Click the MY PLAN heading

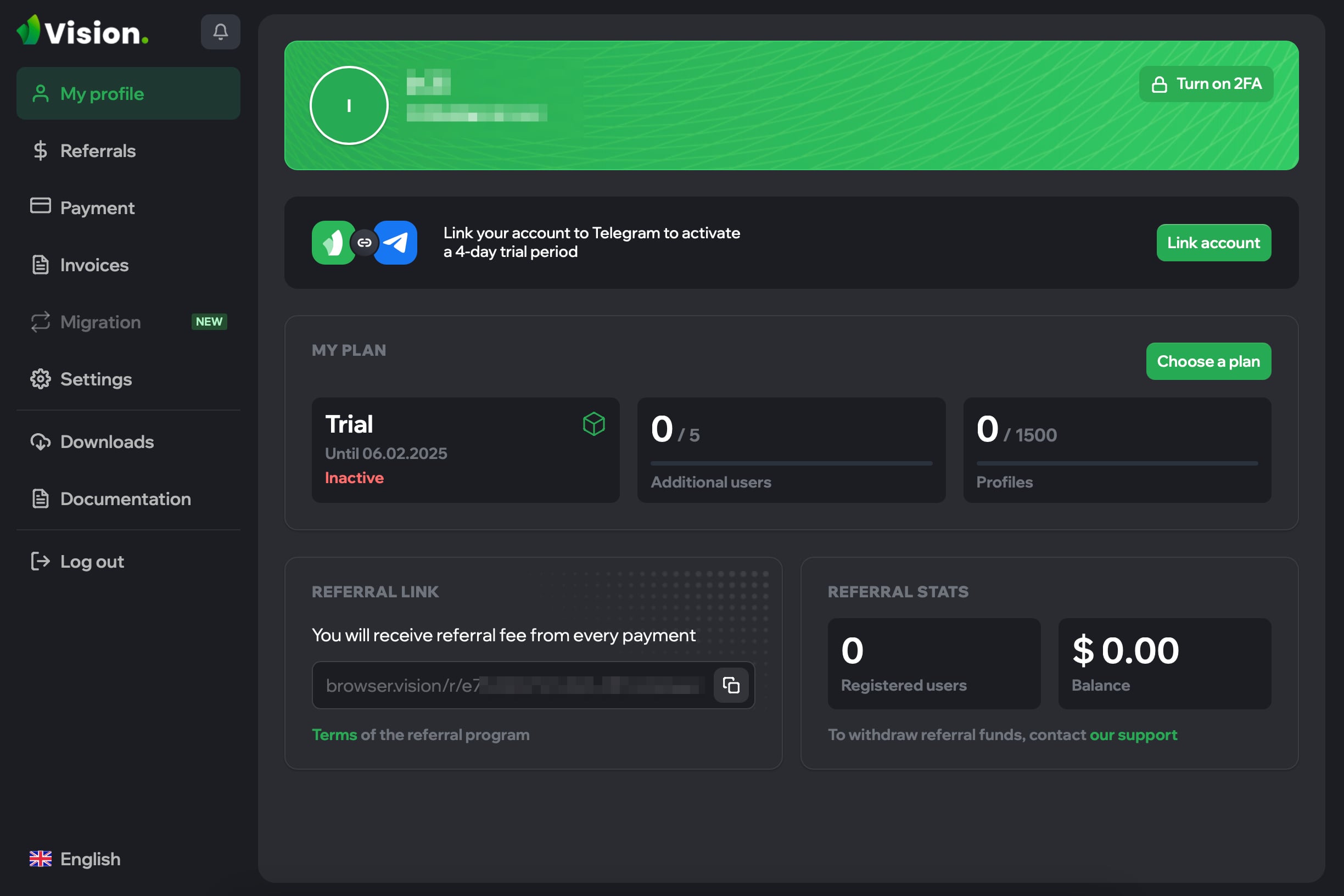tap(349, 350)
